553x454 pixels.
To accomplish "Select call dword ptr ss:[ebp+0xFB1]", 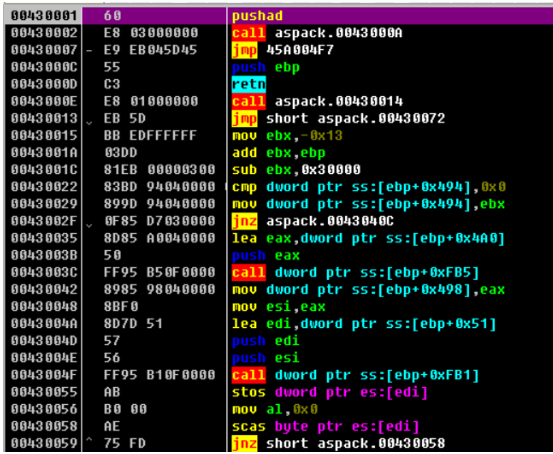I will tap(356, 375).
